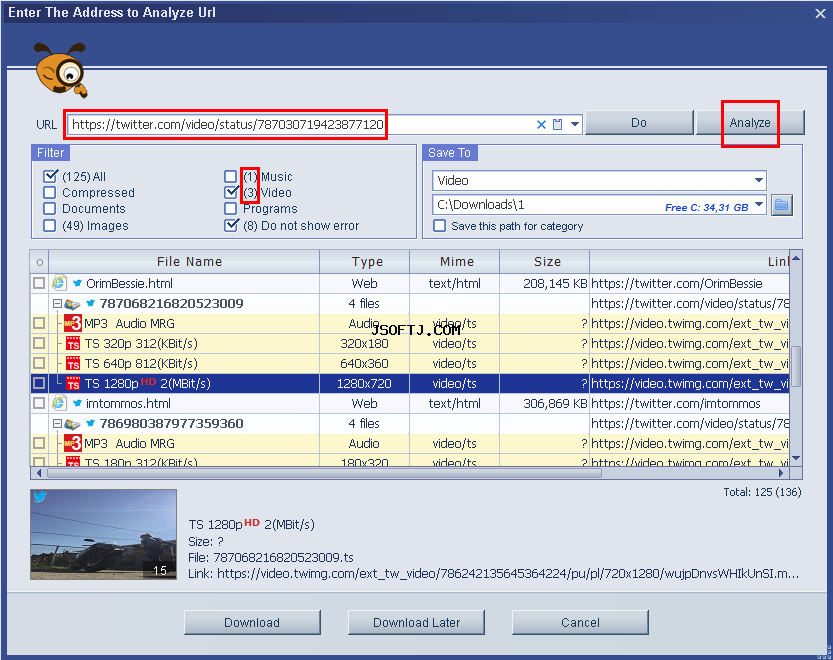Click the browse folder icon beside the save path

click(781, 205)
